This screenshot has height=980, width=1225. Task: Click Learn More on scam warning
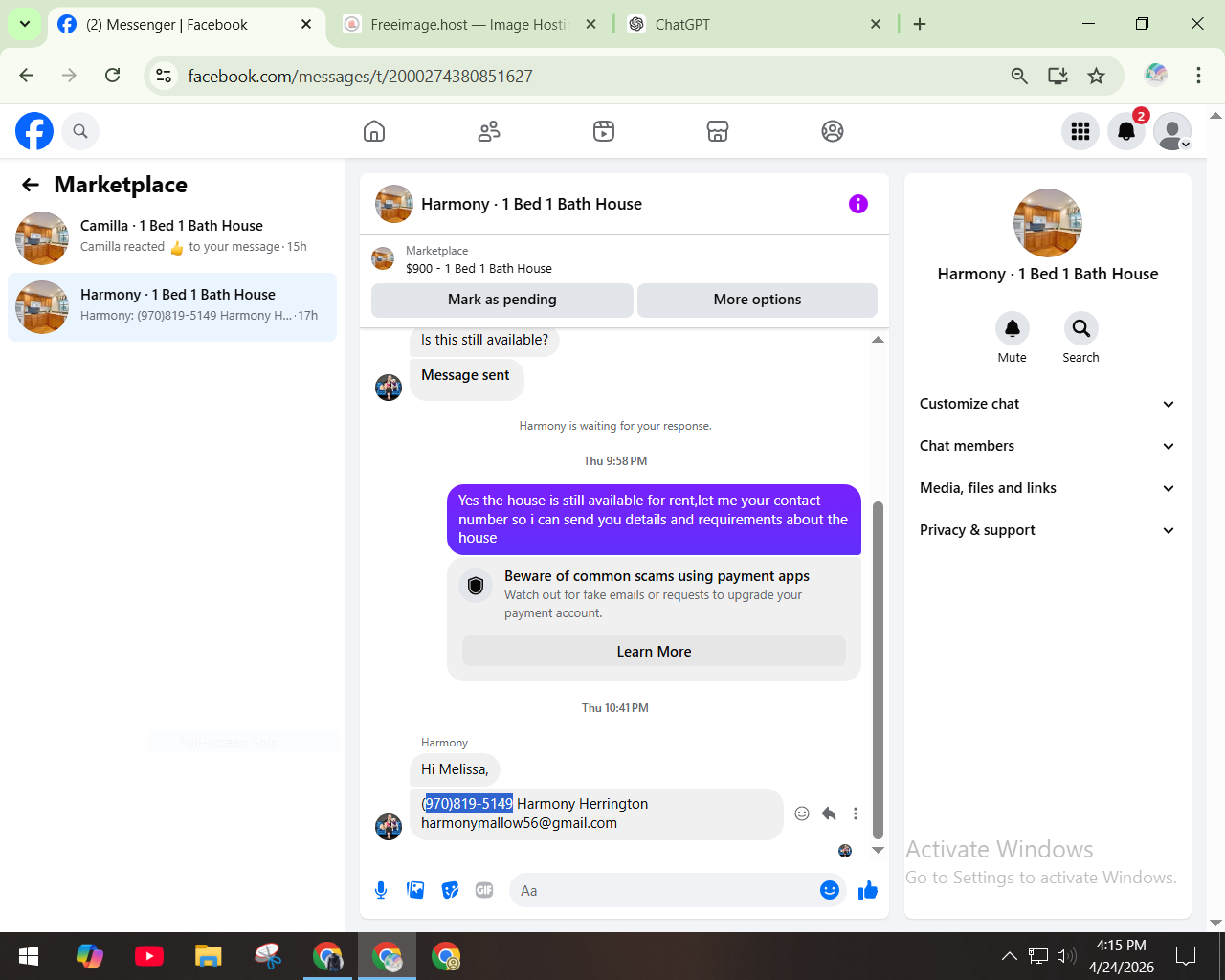click(x=654, y=652)
